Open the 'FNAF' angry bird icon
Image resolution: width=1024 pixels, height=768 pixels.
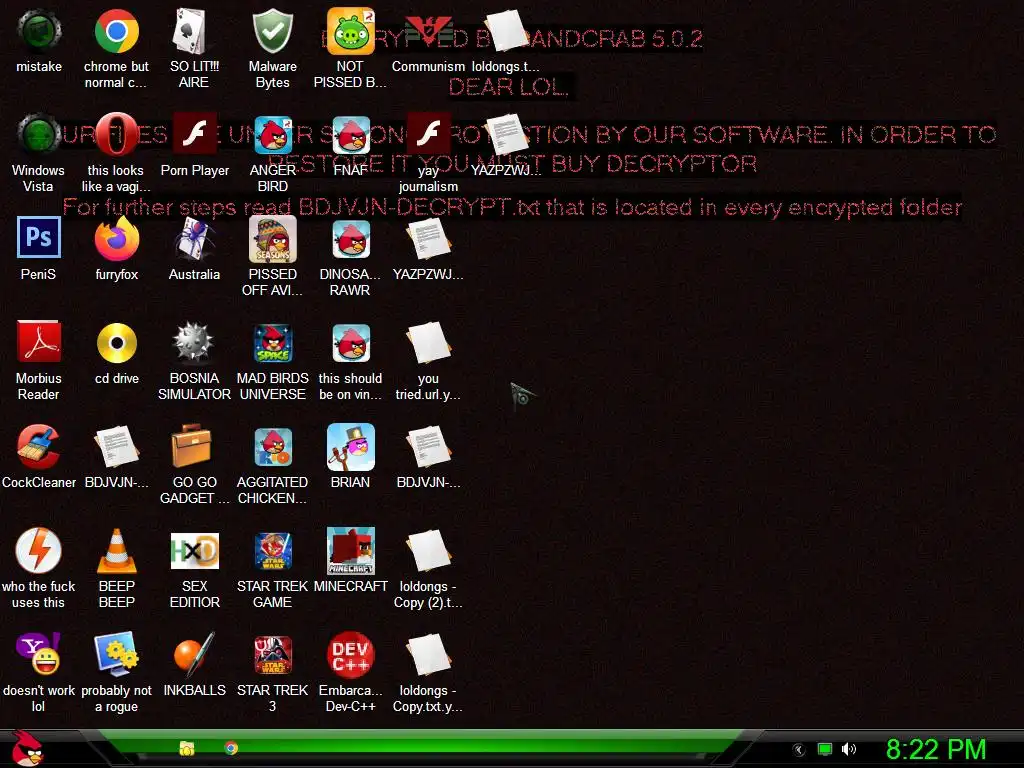pyautogui.click(x=350, y=135)
